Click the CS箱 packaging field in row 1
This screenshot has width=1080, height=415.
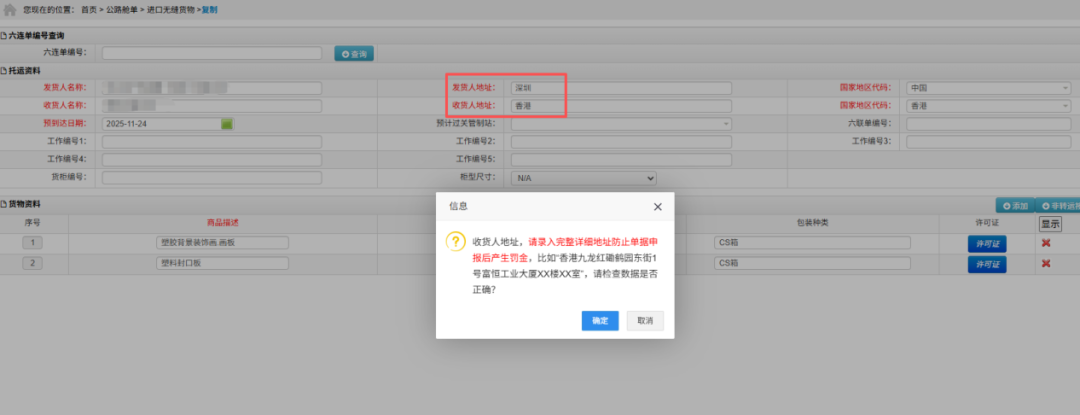812,243
